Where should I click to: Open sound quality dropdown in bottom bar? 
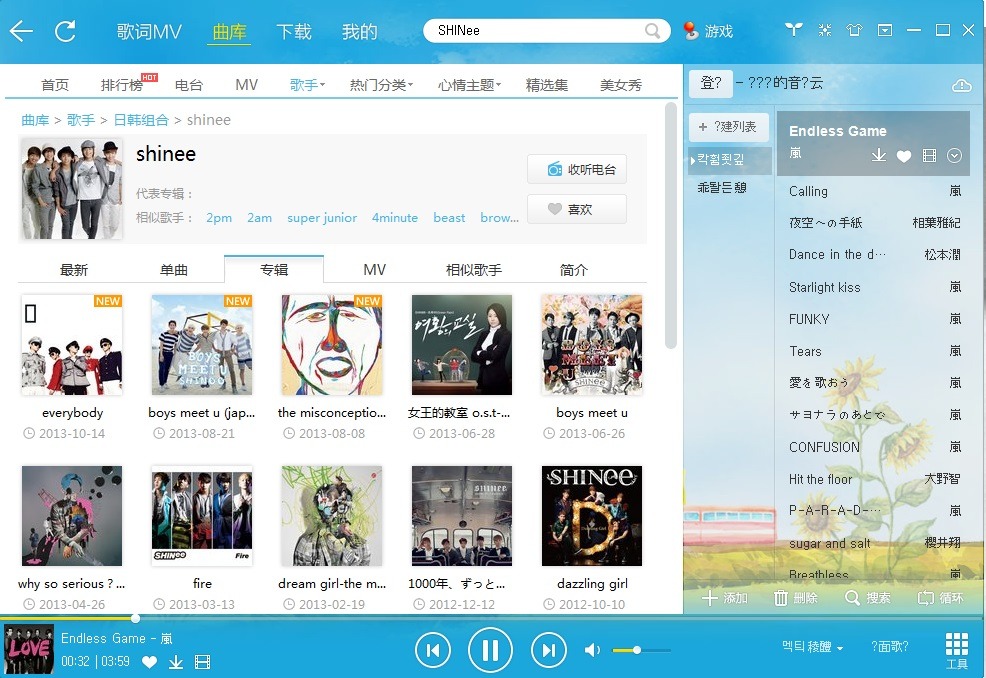pyautogui.click(x=812, y=647)
